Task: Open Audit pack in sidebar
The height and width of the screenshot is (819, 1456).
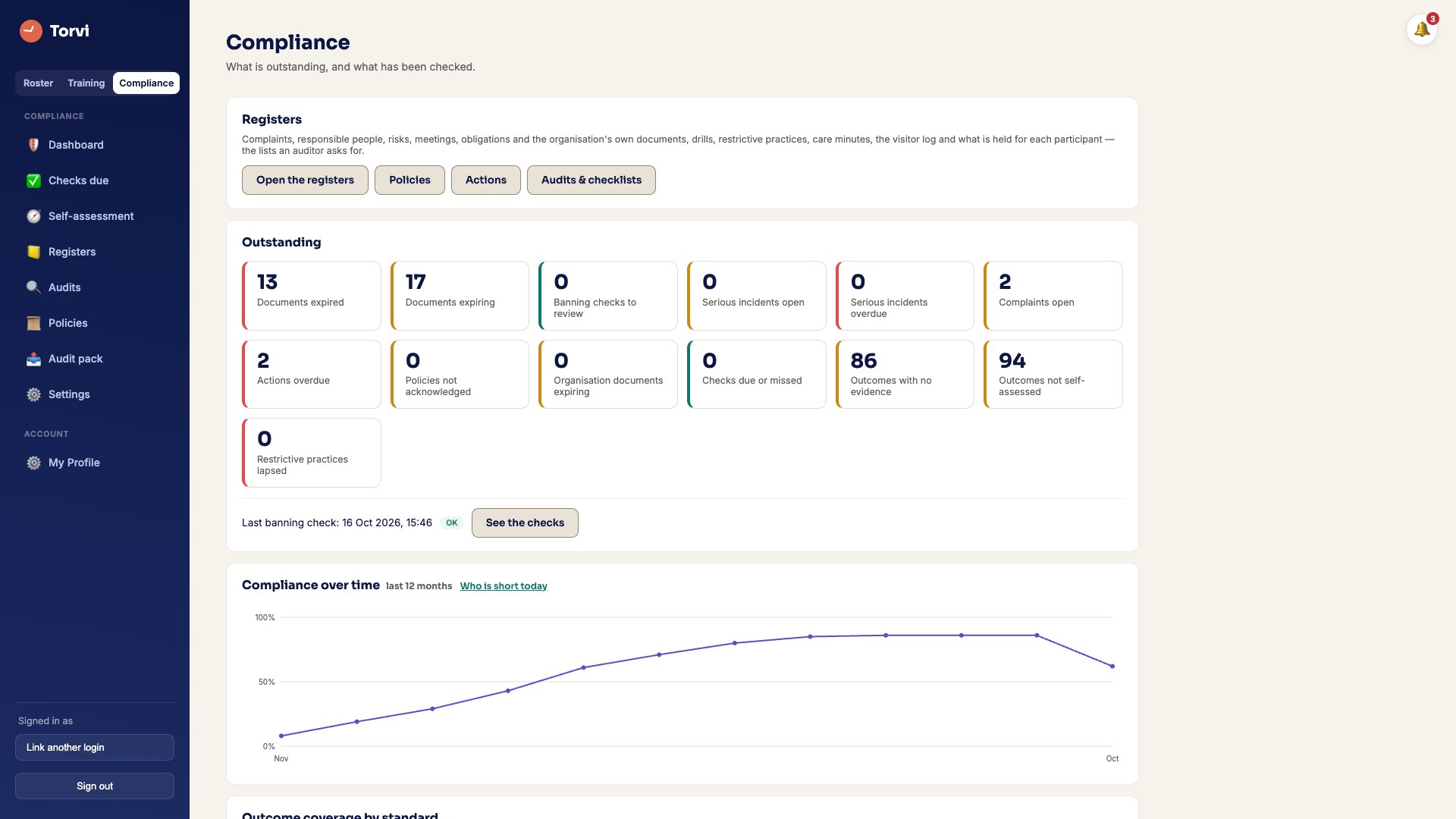Action: point(95,359)
